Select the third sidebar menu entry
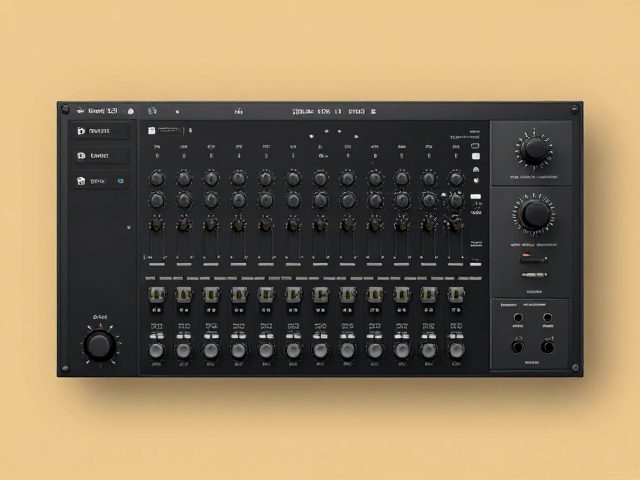 (x=101, y=181)
